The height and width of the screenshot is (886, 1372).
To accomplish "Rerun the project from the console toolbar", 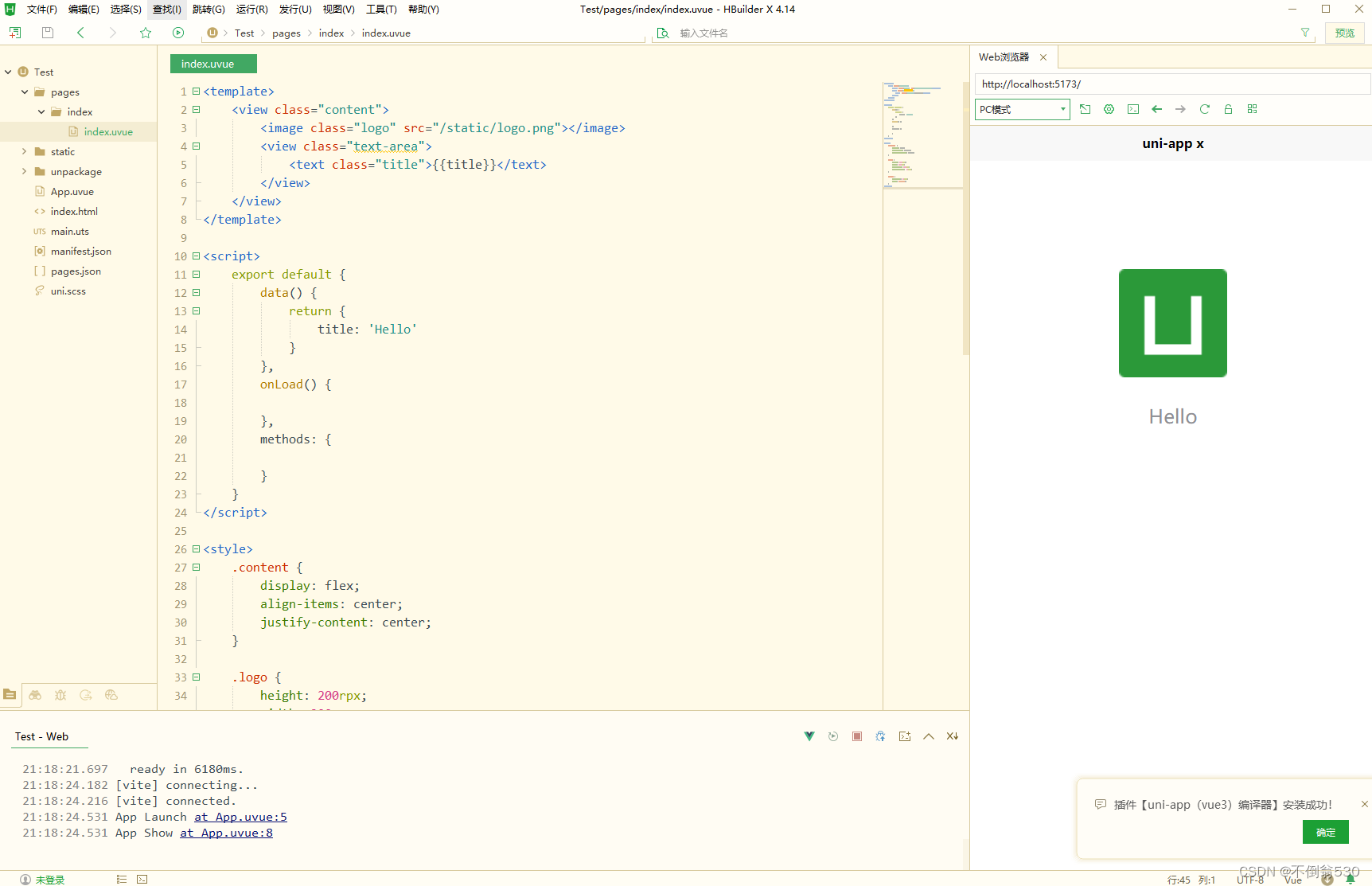I will (833, 736).
